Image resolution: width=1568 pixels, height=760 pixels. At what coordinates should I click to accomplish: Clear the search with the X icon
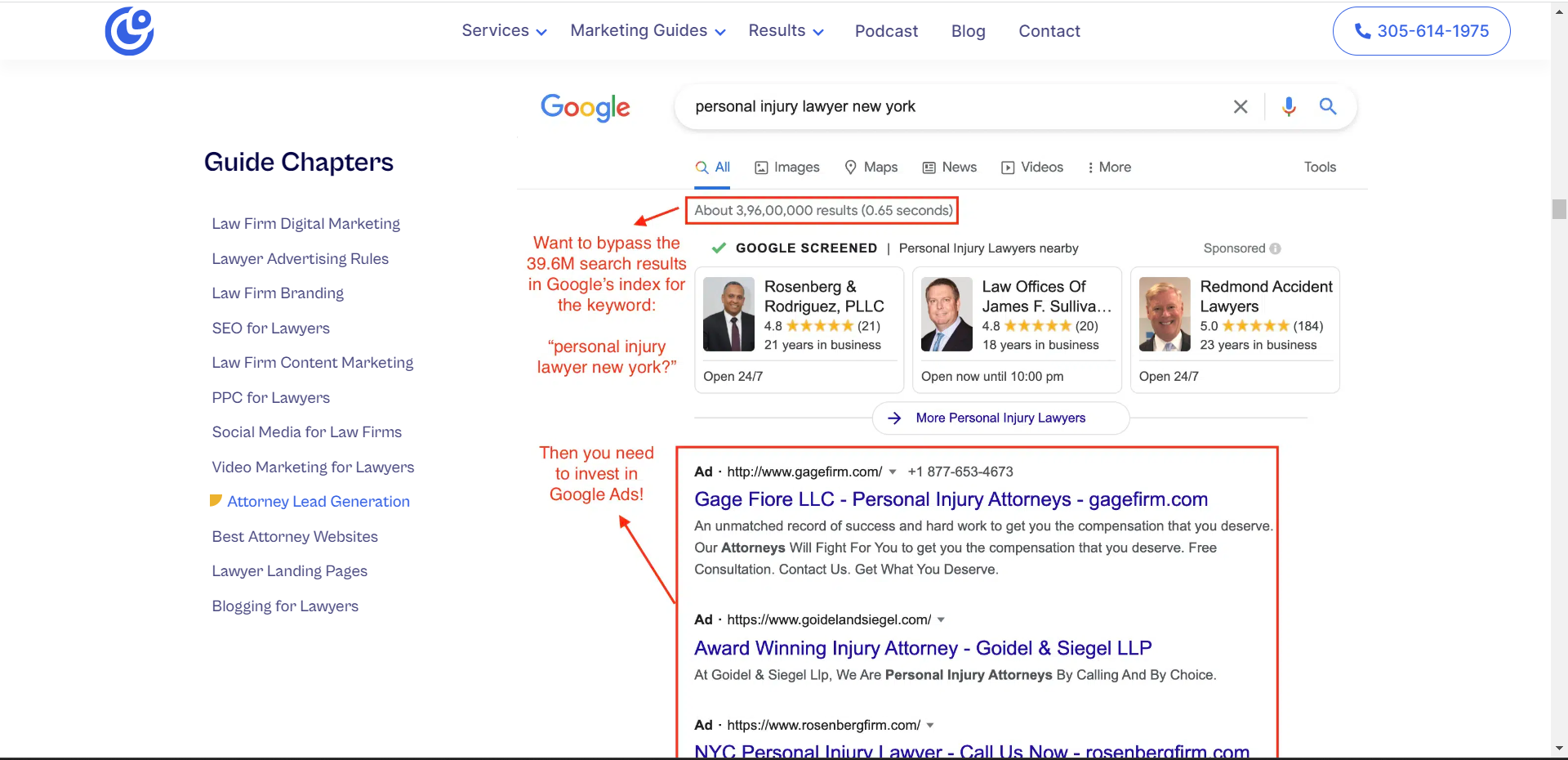[1240, 106]
